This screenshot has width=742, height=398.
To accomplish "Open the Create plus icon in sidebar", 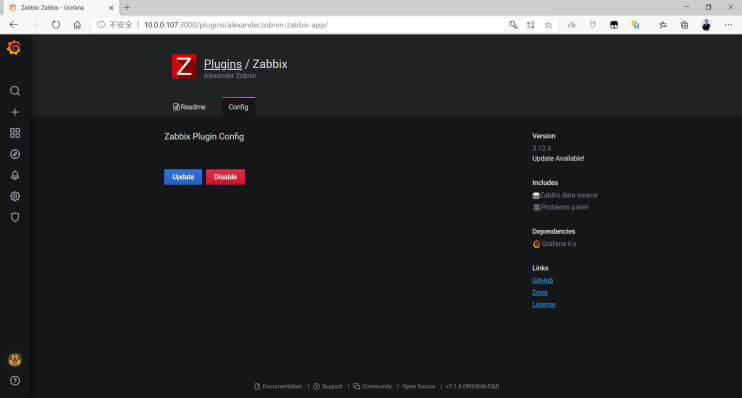I will pos(15,112).
